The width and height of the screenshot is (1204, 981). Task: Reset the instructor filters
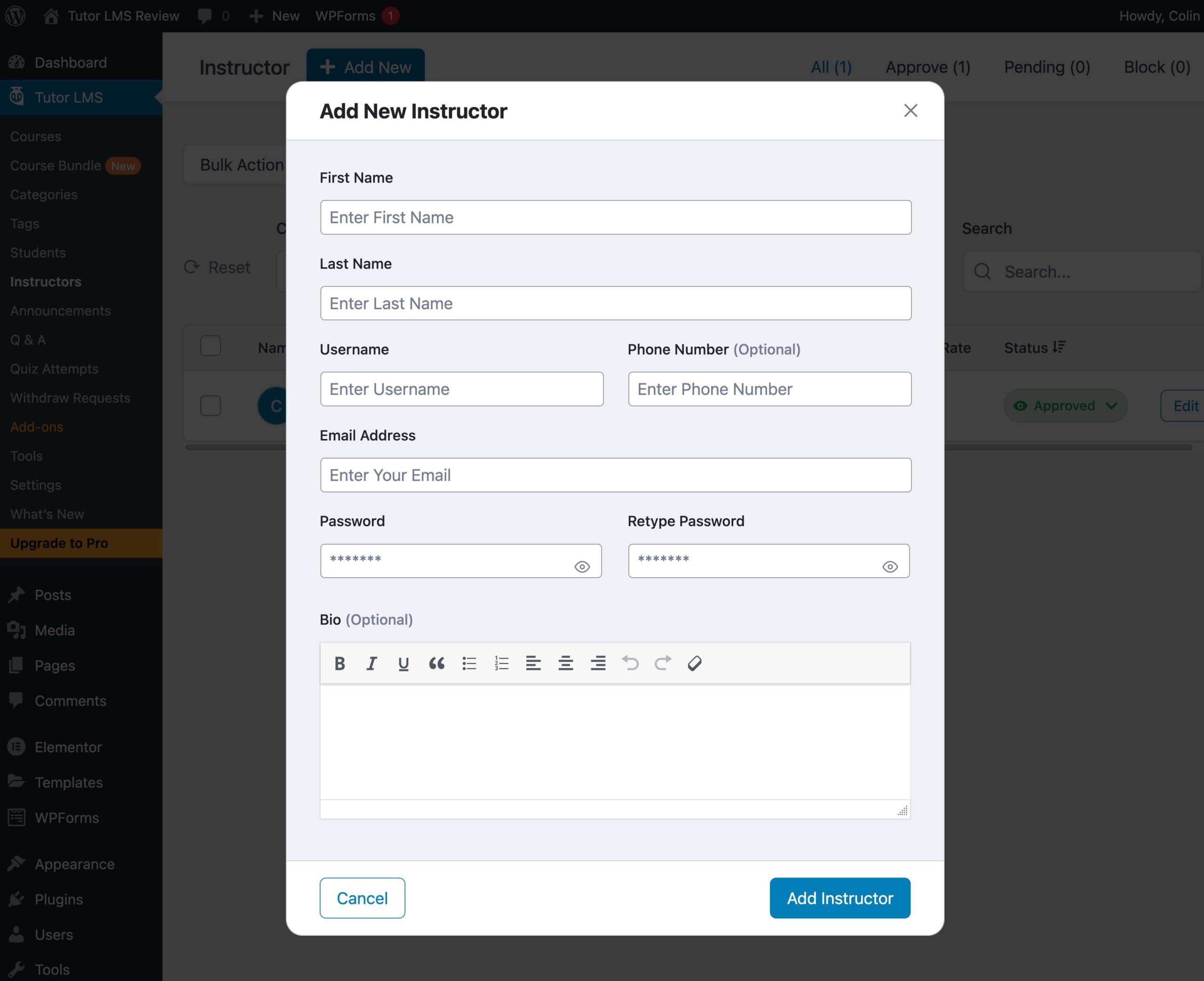[x=217, y=267]
